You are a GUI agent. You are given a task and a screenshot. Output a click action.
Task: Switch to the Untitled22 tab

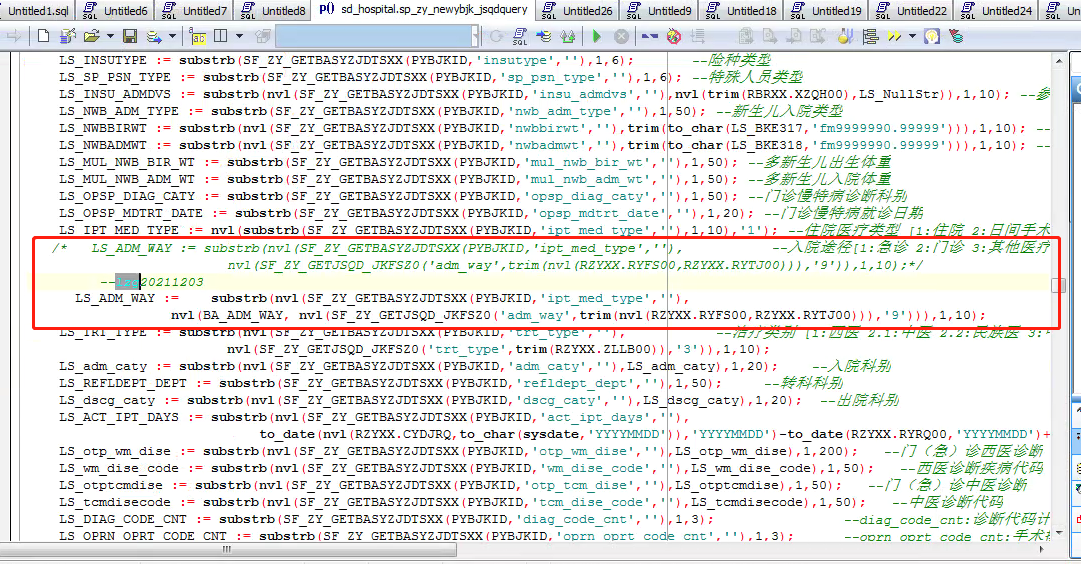(910, 10)
